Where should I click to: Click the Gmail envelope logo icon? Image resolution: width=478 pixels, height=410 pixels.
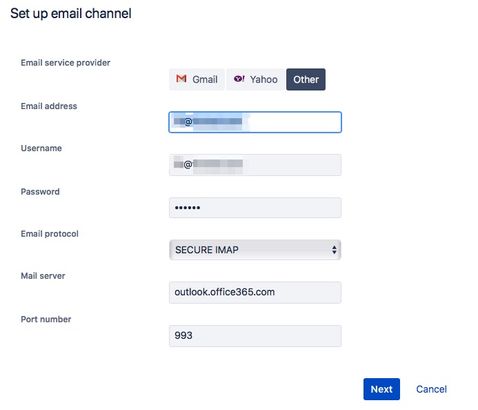[181, 79]
